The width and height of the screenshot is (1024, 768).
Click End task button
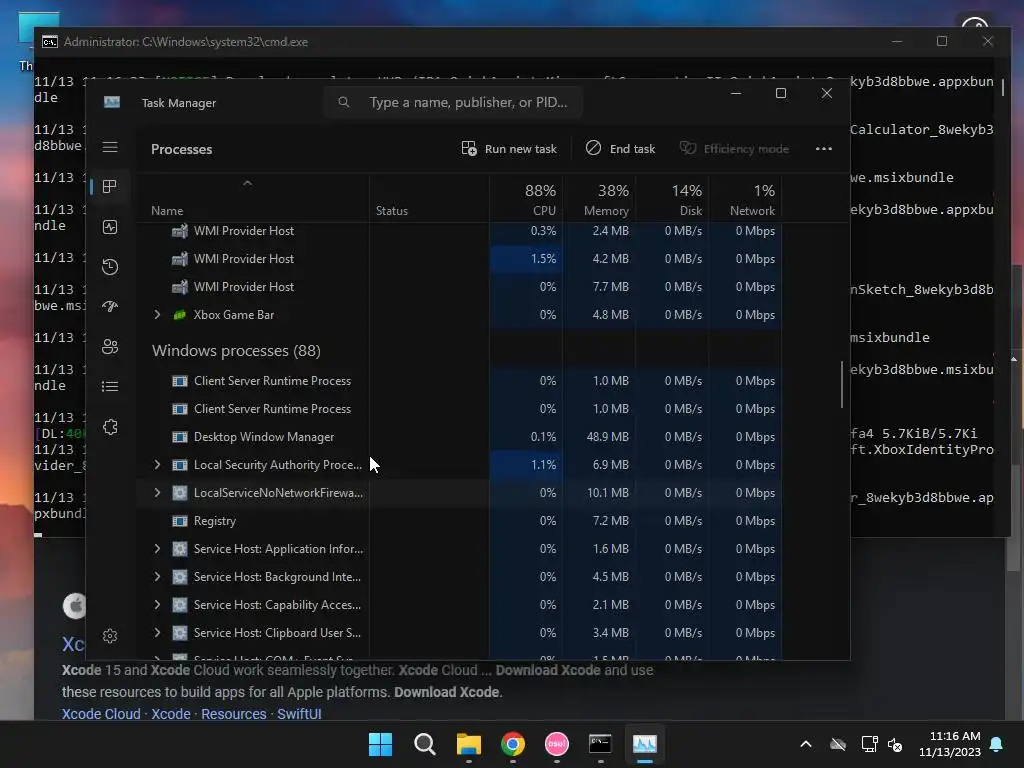coord(620,149)
